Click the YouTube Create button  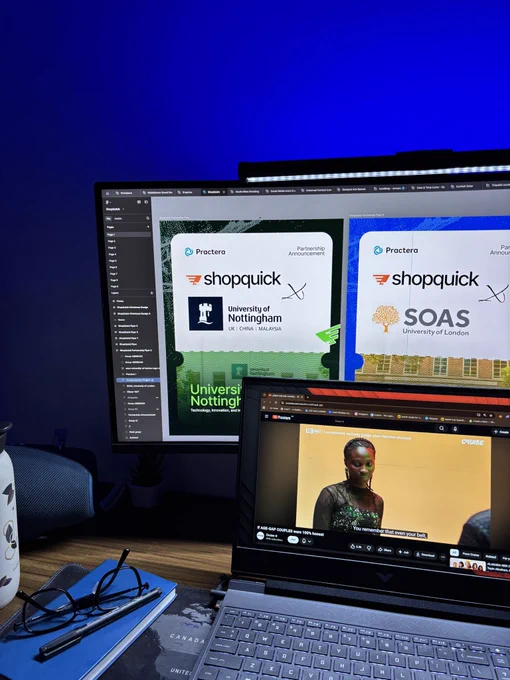[x=501, y=432]
